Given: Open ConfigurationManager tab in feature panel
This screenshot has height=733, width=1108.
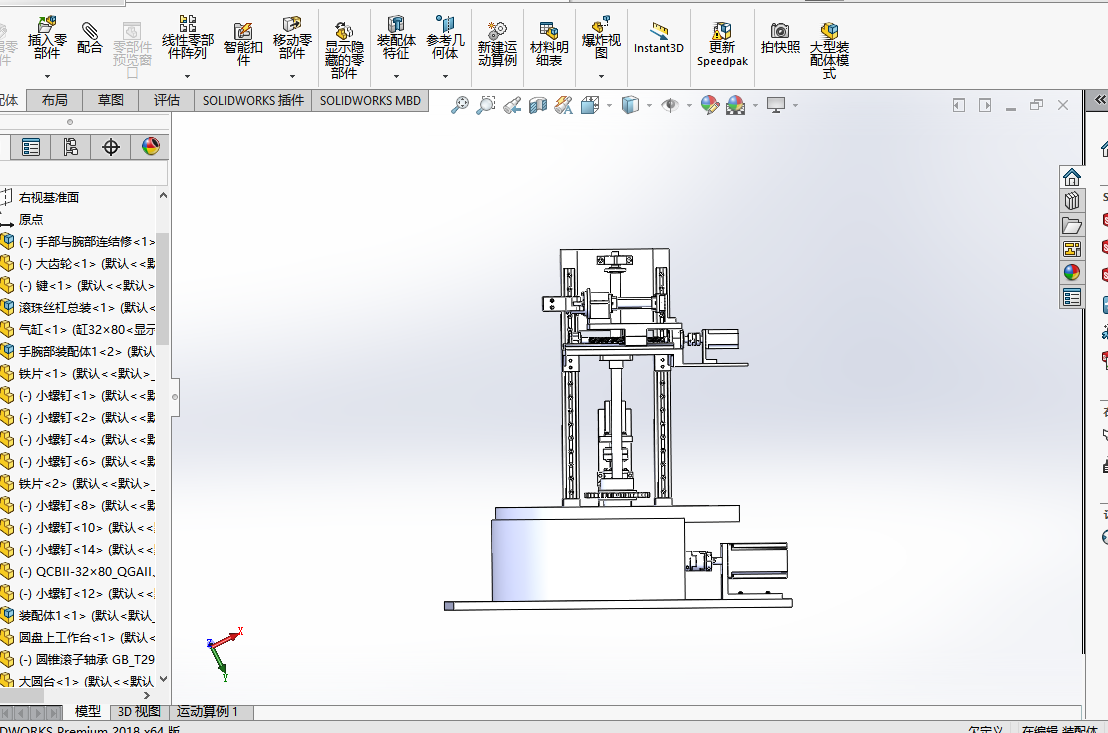Looking at the screenshot, I should [71, 147].
